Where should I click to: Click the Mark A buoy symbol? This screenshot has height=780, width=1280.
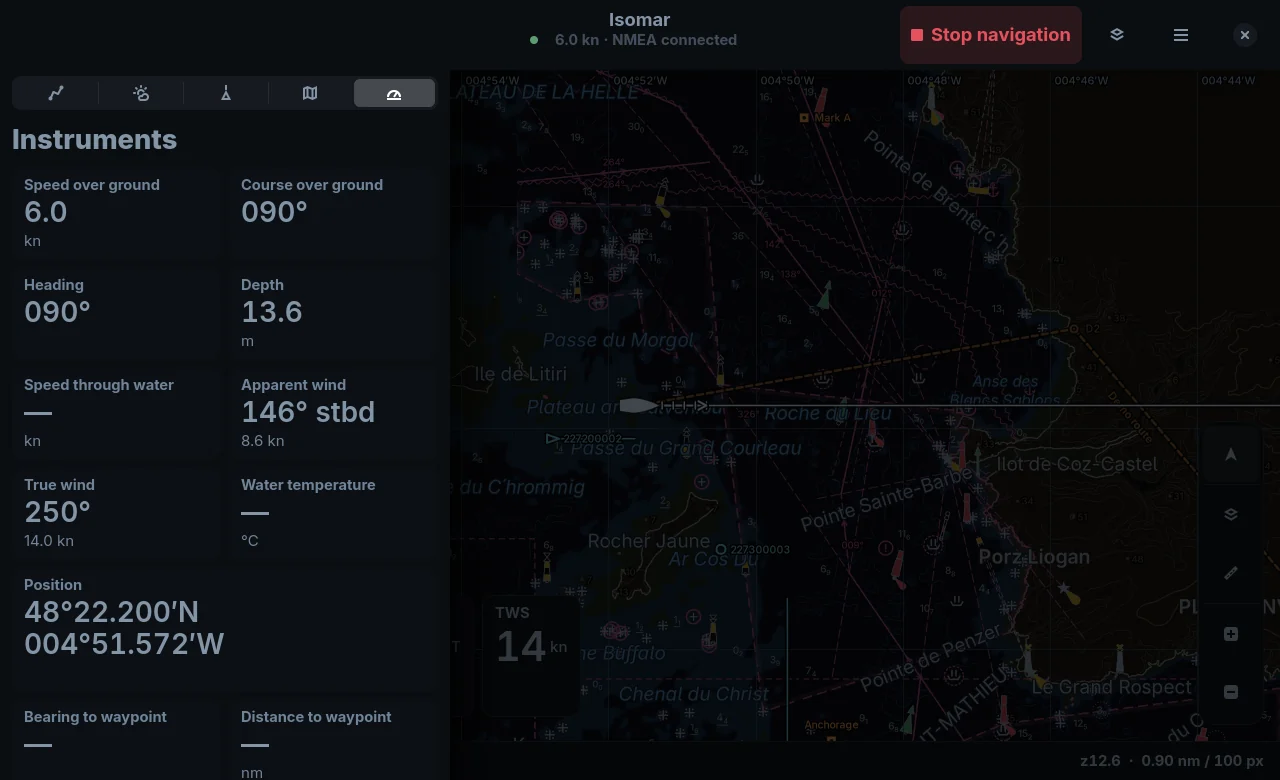tap(804, 118)
